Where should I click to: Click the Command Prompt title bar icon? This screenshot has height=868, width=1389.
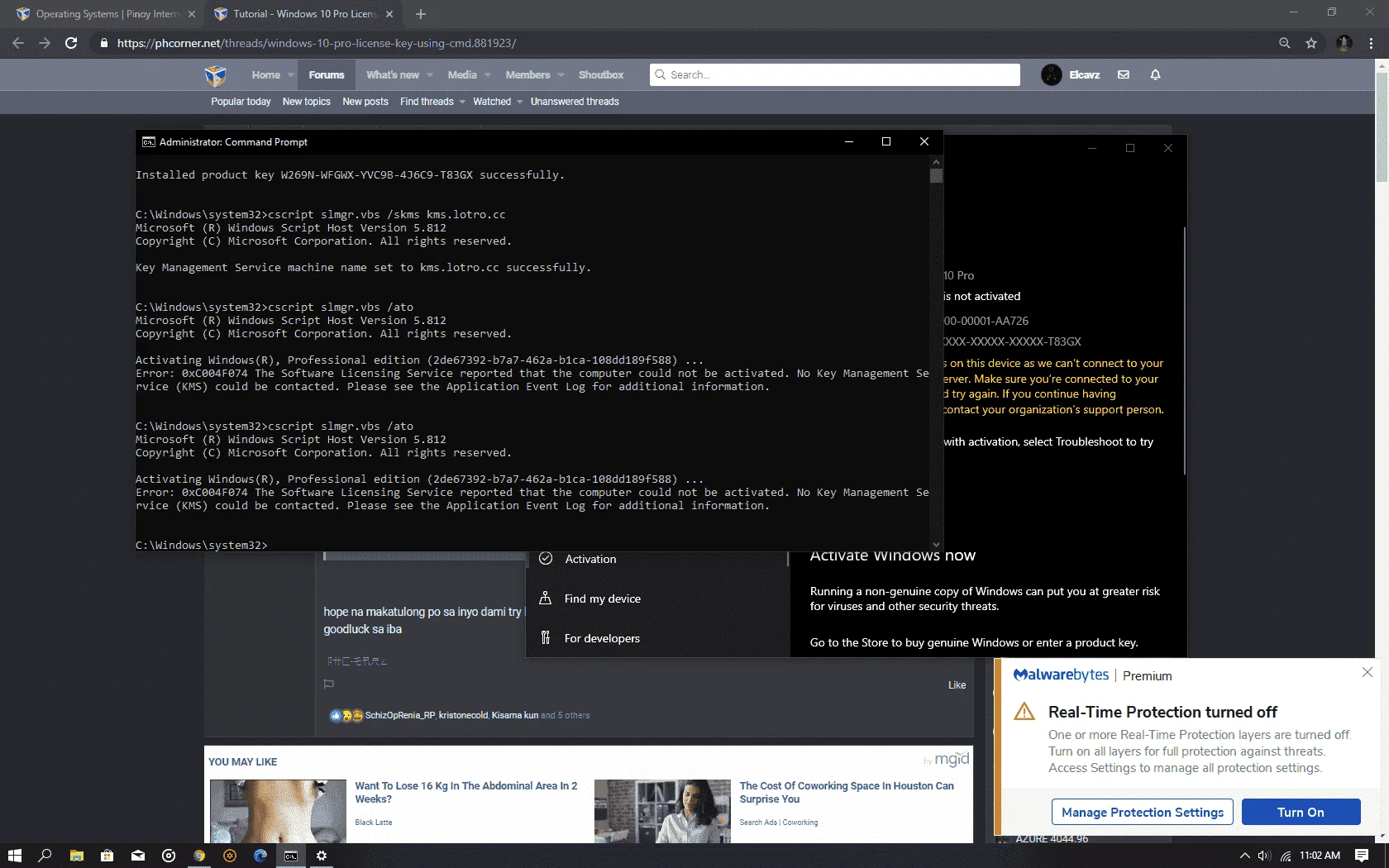(148, 142)
